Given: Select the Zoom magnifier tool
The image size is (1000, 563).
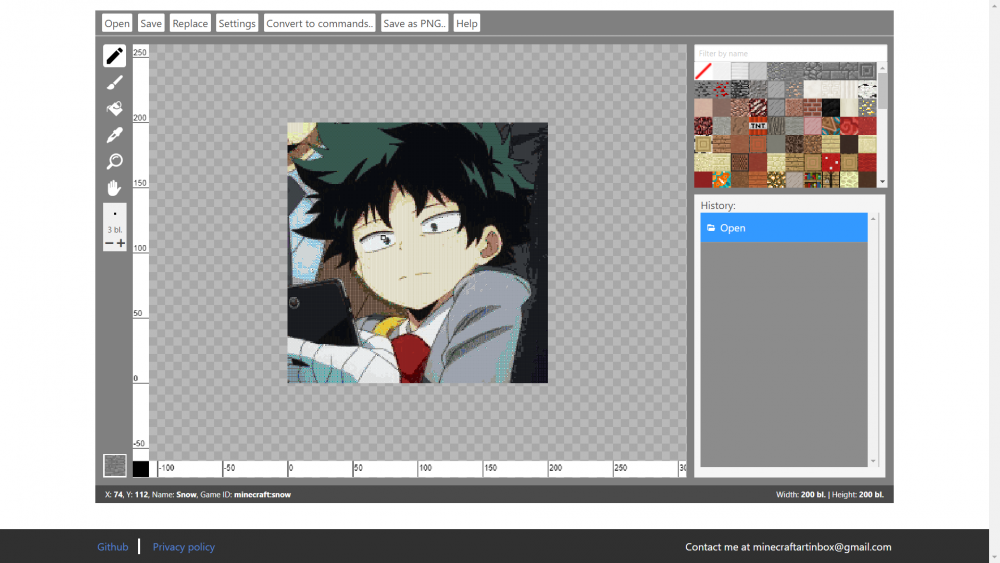Looking at the screenshot, I should [114, 161].
